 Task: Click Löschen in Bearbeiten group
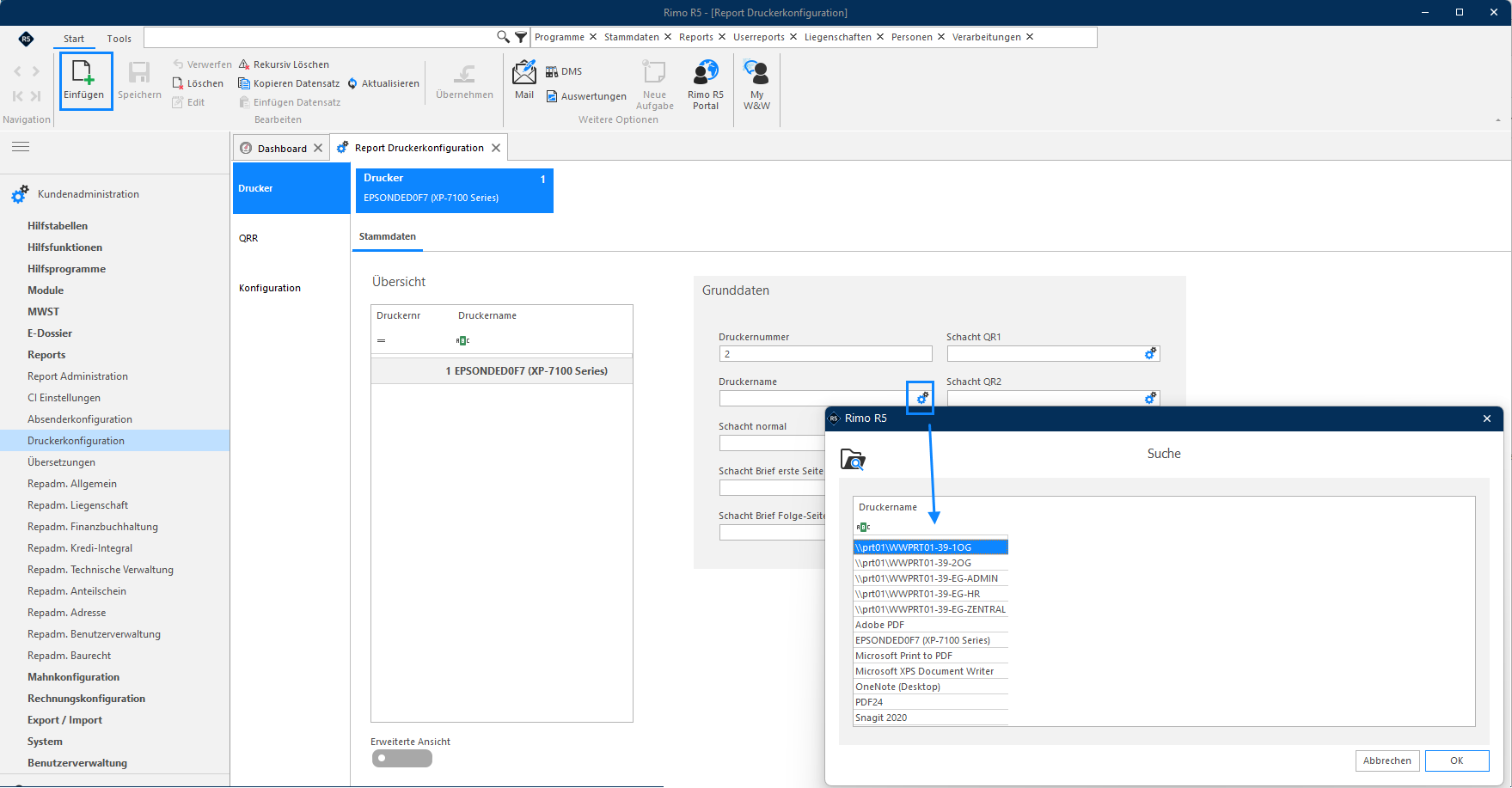click(198, 83)
